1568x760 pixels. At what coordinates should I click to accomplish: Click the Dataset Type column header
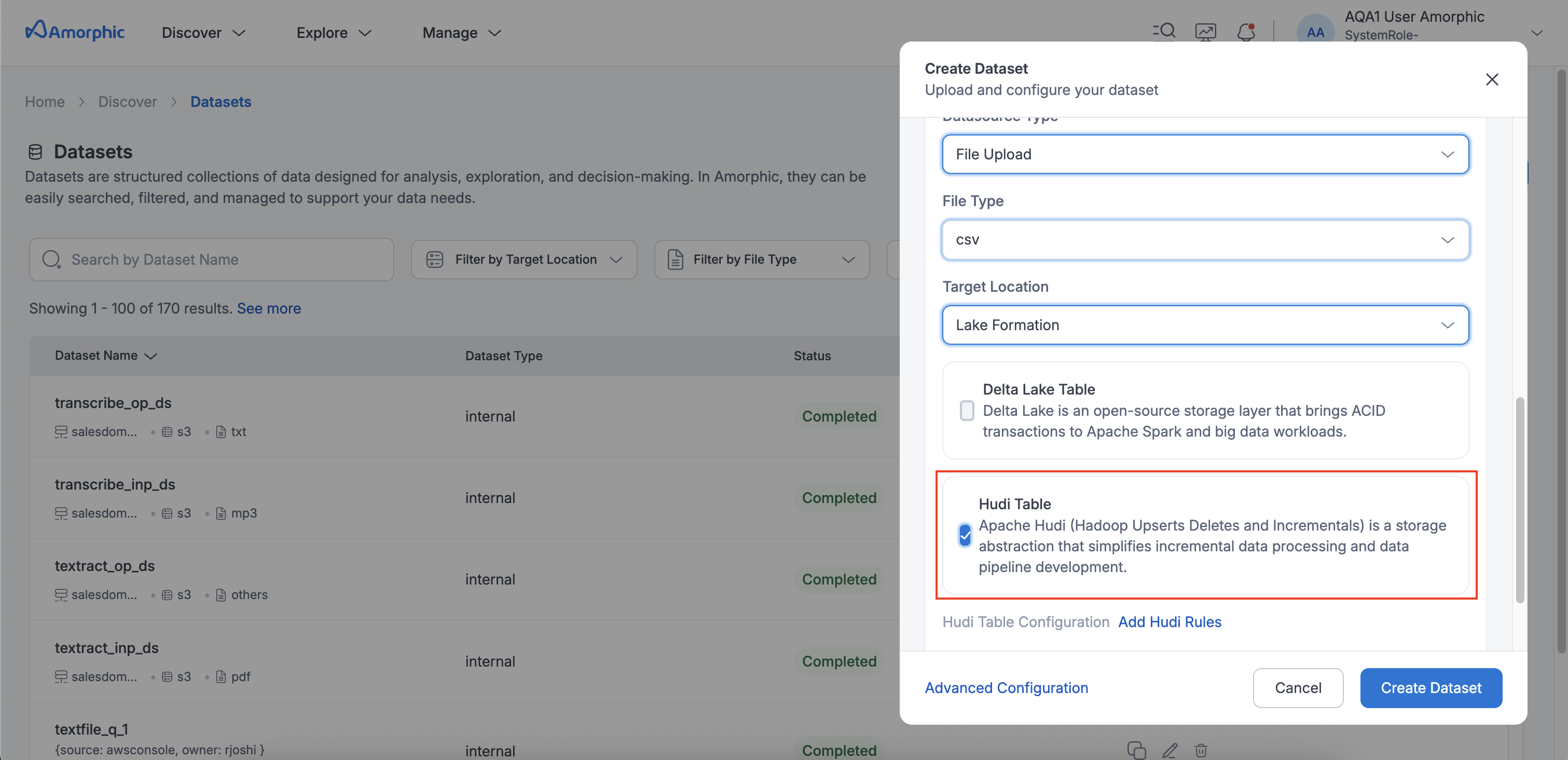point(503,356)
